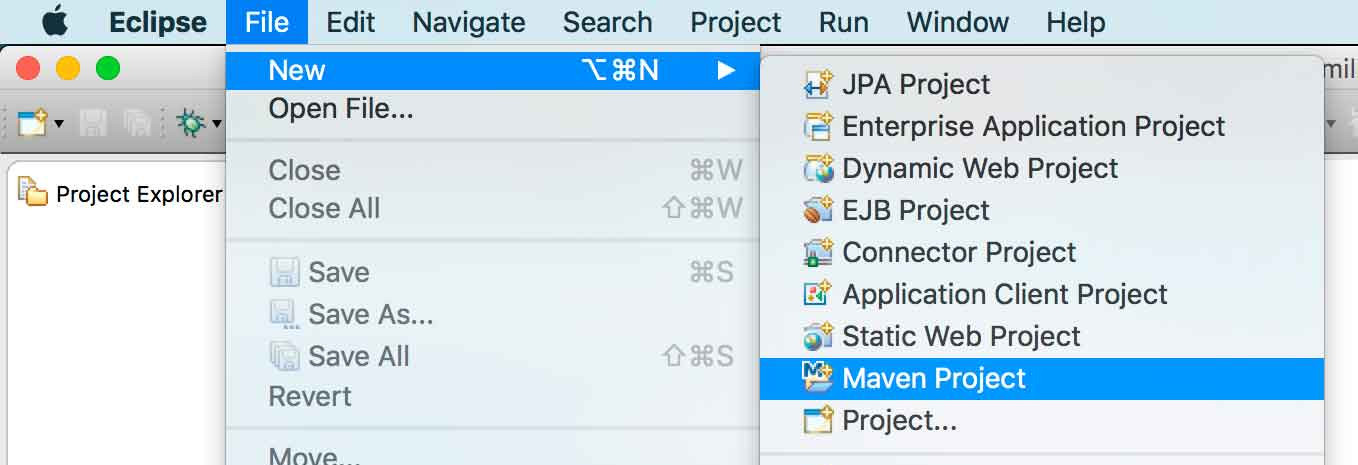
Task: Click the Static Web Project icon
Action: [818, 337]
